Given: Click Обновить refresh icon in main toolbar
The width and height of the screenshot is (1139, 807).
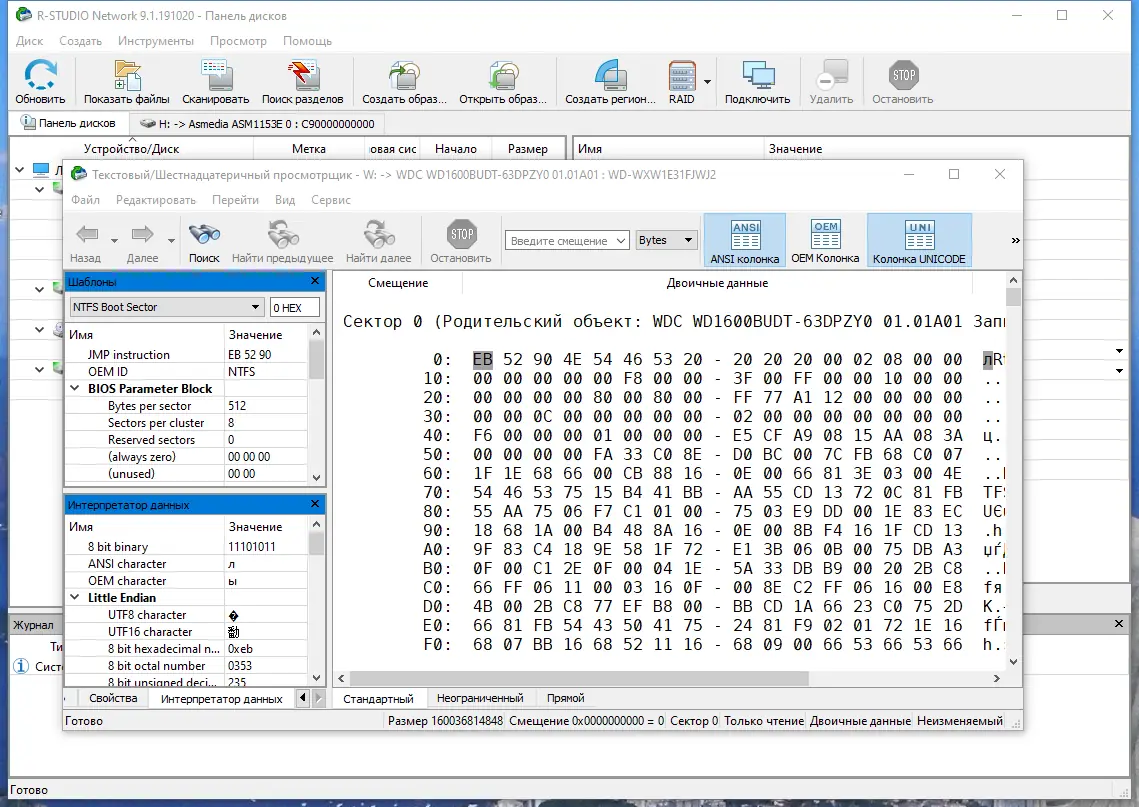Looking at the screenshot, I should [40, 76].
